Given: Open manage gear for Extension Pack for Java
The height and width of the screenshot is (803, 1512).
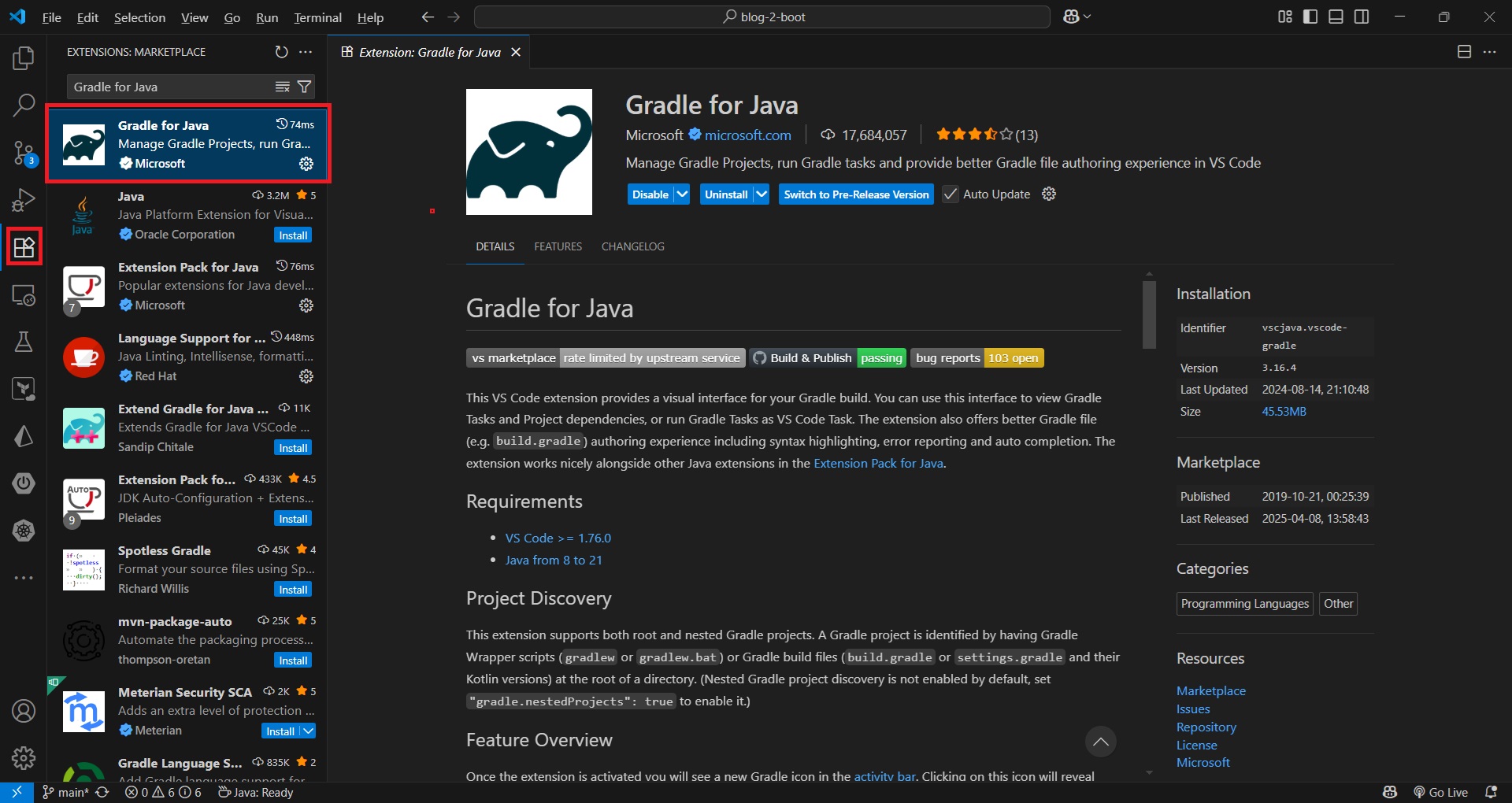Looking at the screenshot, I should [x=306, y=305].
